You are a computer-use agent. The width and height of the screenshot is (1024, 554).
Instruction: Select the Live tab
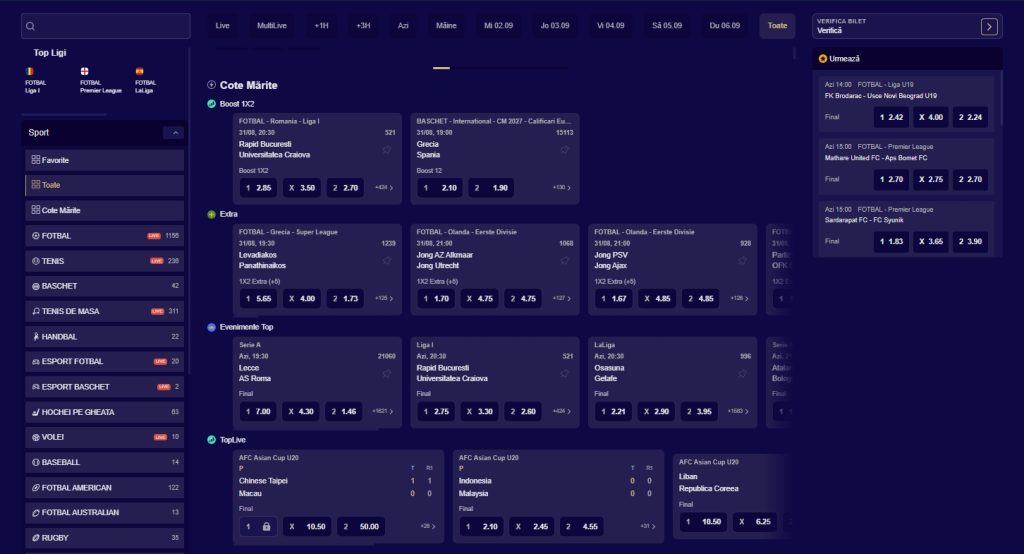tap(223, 25)
